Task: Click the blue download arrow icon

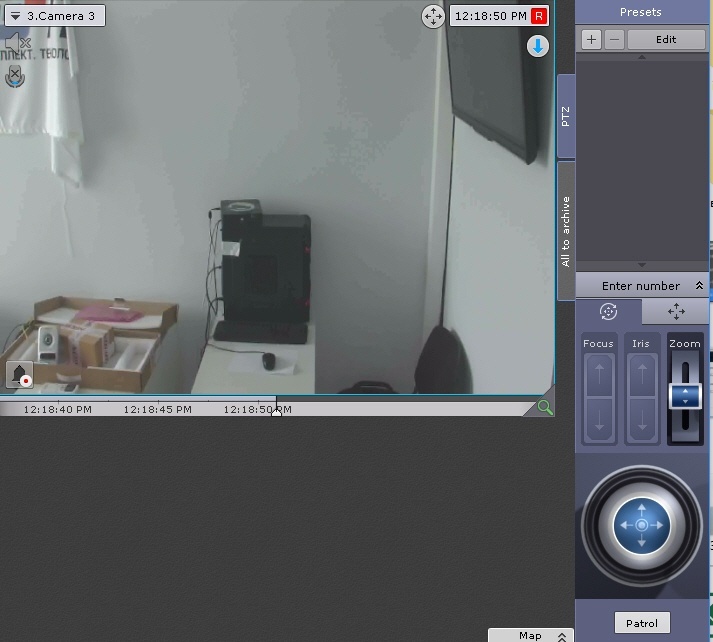Action: pos(538,46)
